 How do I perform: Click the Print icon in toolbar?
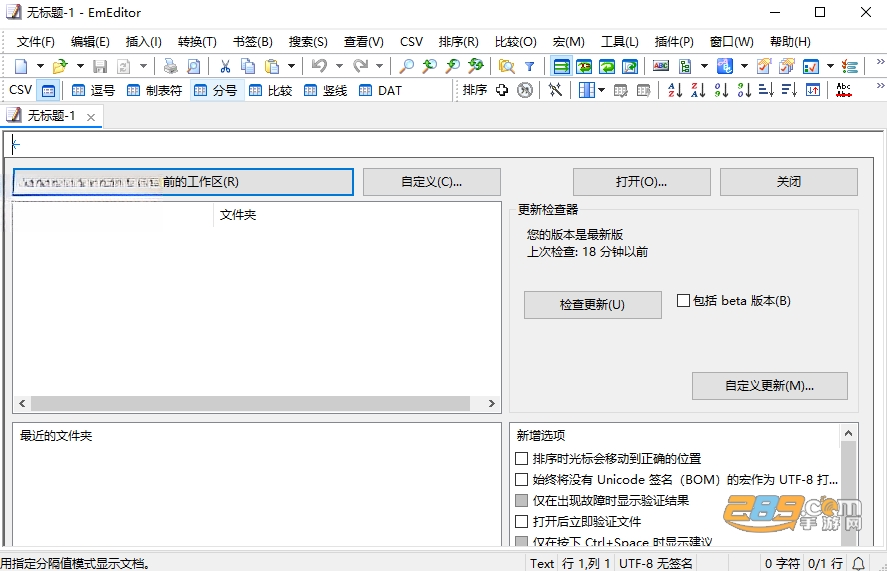pos(170,66)
